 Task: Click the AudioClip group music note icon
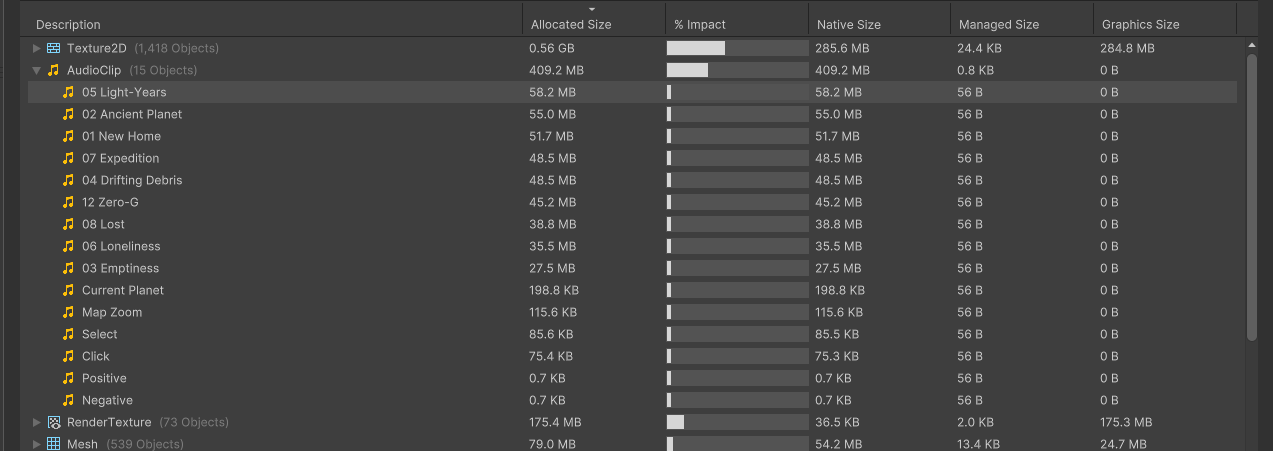coord(53,70)
